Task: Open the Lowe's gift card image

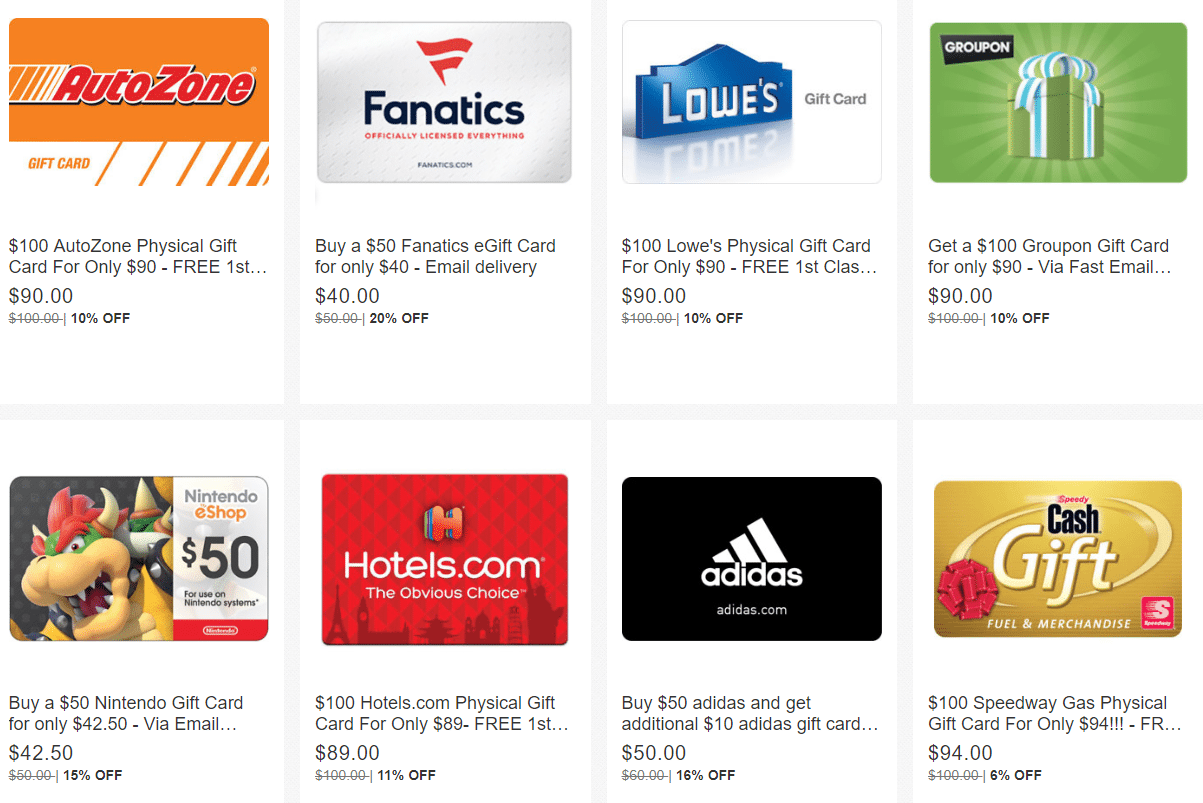Action: (751, 102)
